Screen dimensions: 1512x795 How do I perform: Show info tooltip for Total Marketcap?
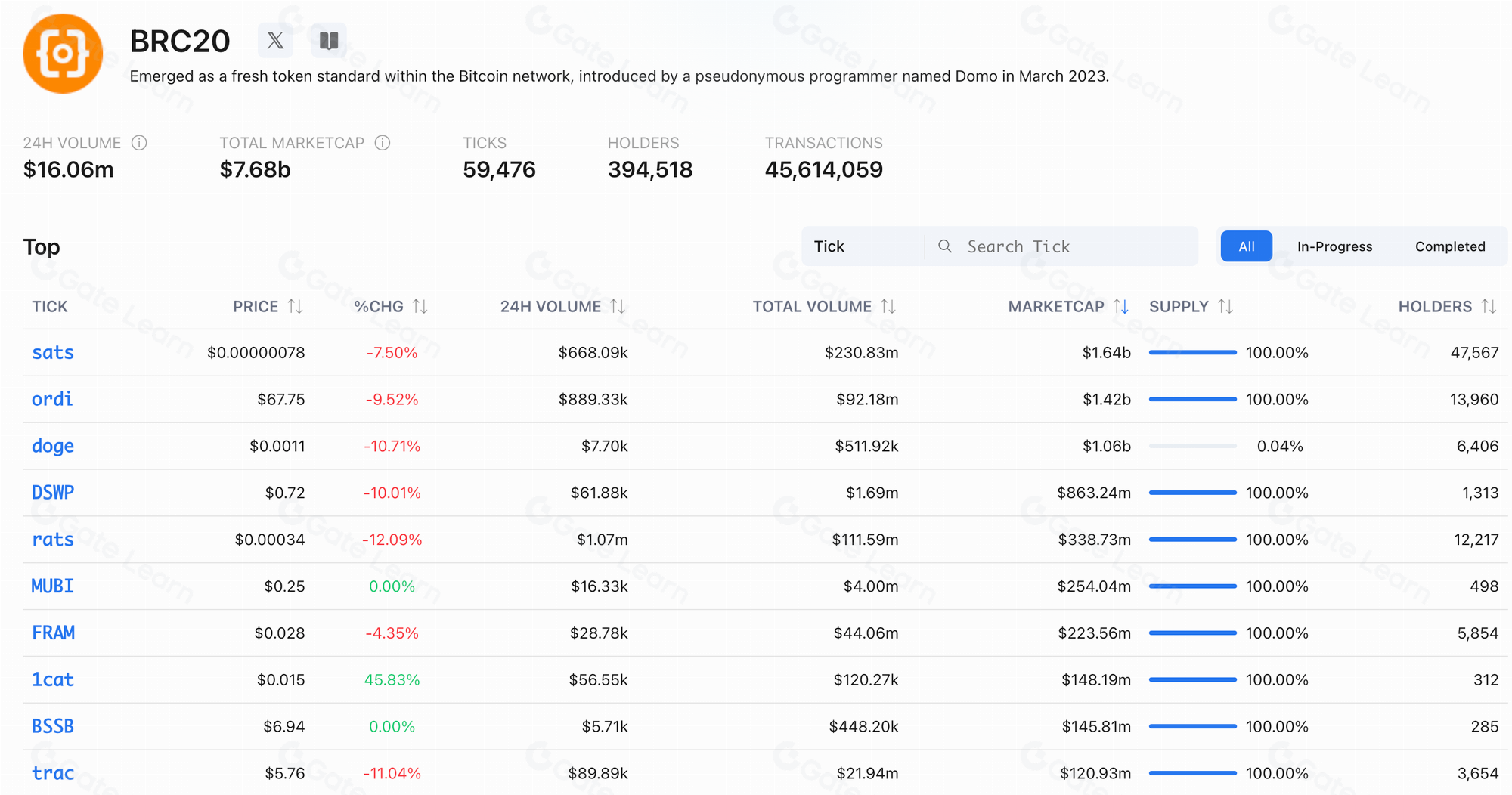[383, 143]
